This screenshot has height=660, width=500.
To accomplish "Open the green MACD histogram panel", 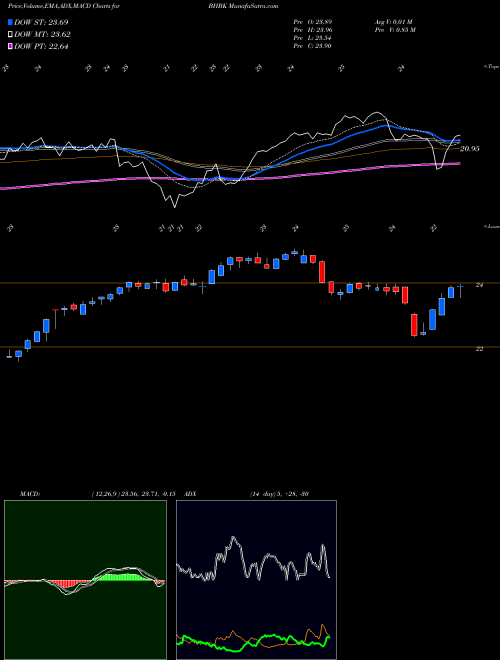I will click(x=85, y=580).
